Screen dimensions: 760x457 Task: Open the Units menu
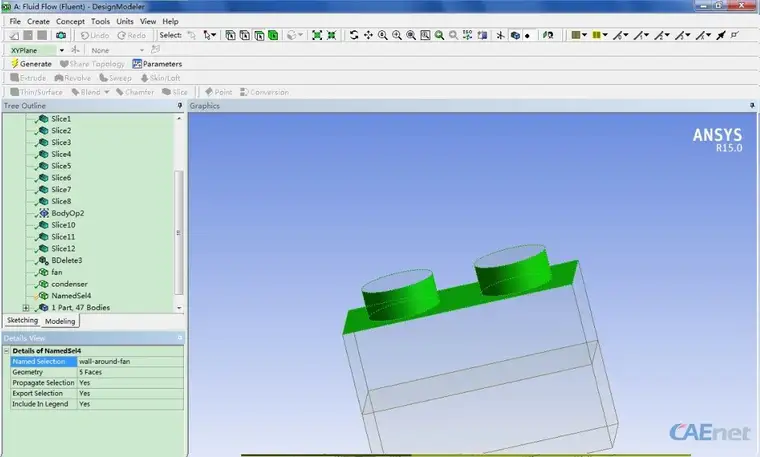tap(125, 21)
